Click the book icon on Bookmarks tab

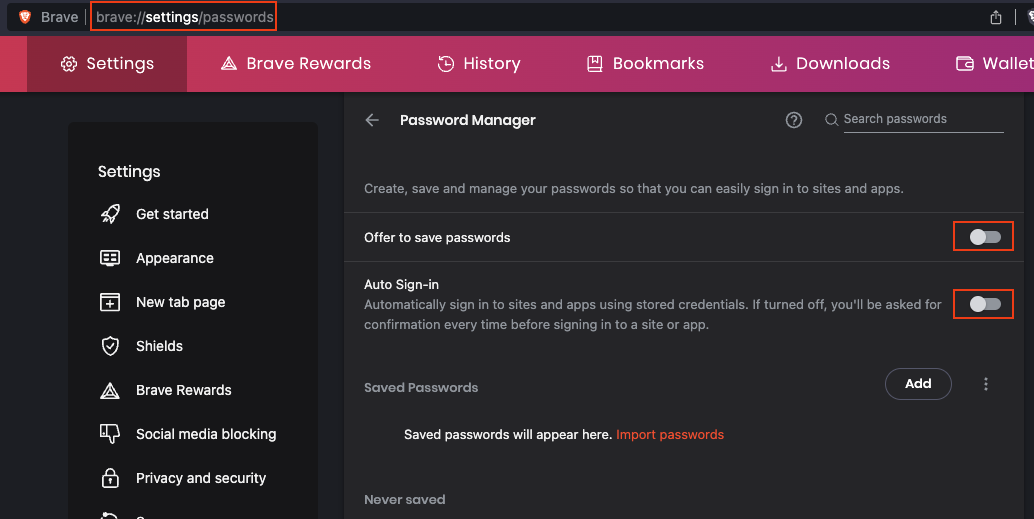point(595,63)
